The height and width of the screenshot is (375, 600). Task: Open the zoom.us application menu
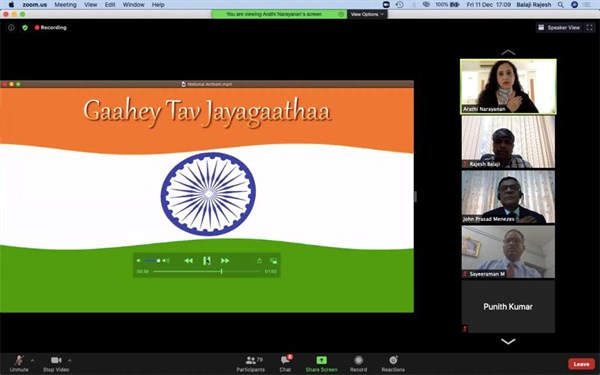35,5
